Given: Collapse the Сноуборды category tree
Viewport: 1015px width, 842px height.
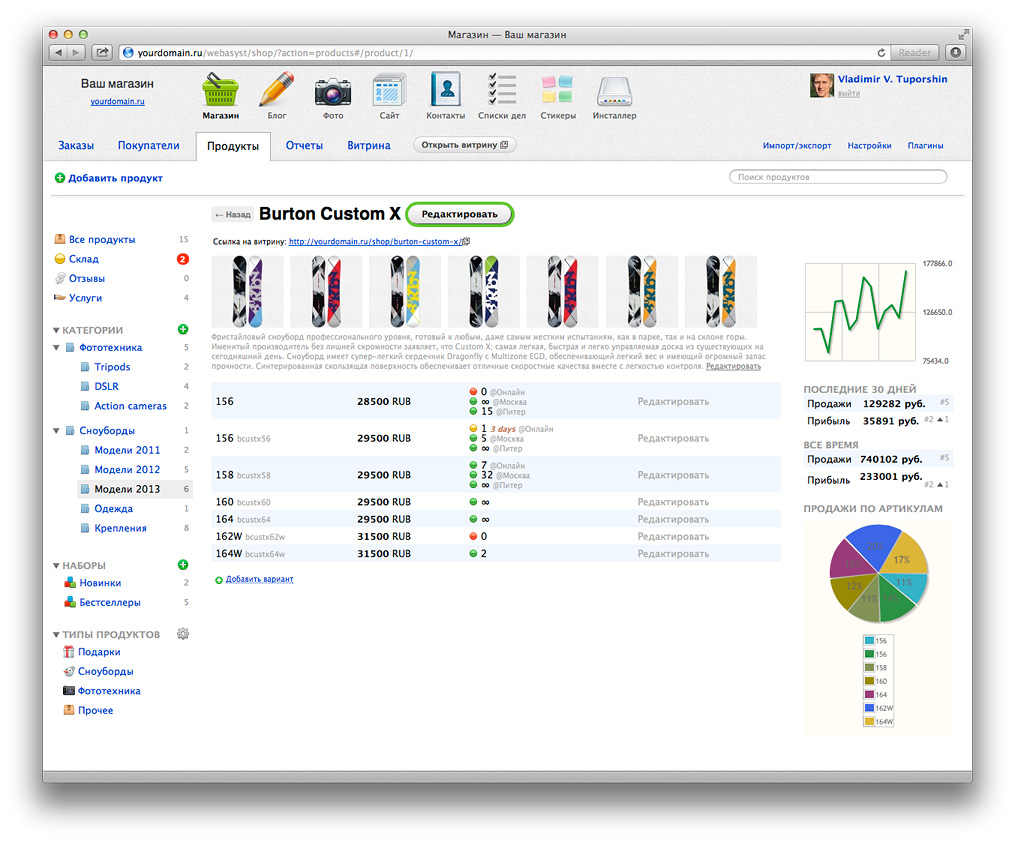Looking at the screenshot, I should click(x=56, y=430).
